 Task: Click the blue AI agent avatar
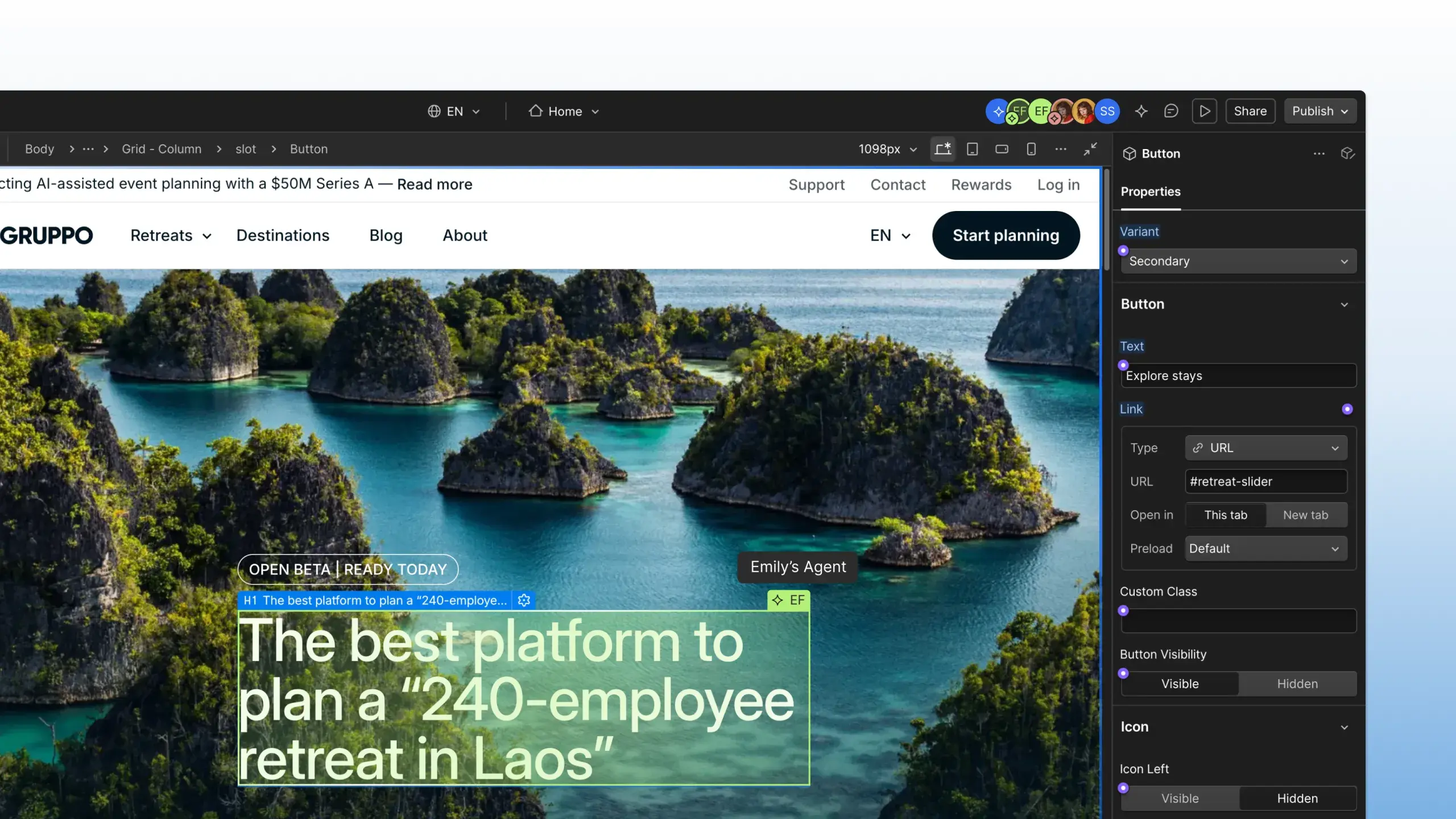997,111
